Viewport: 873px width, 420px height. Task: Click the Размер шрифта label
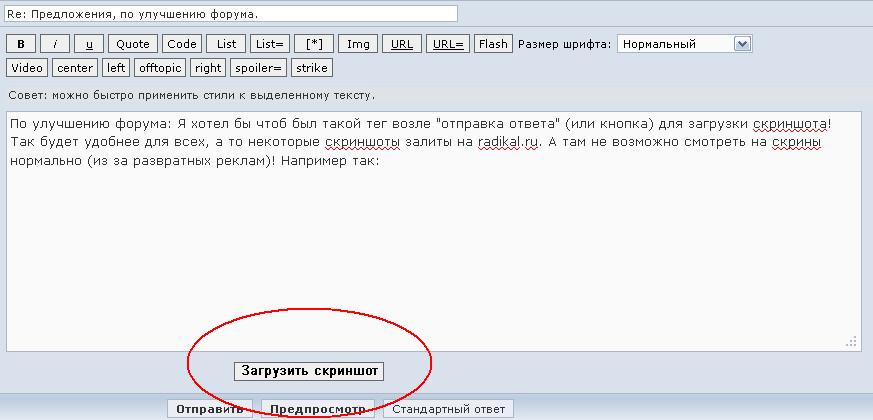pos(565,44)
